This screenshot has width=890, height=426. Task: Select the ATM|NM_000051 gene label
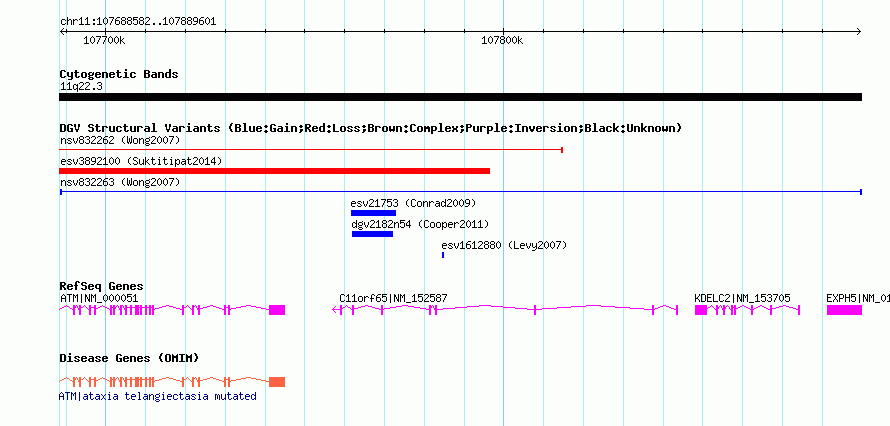[99, 298]
